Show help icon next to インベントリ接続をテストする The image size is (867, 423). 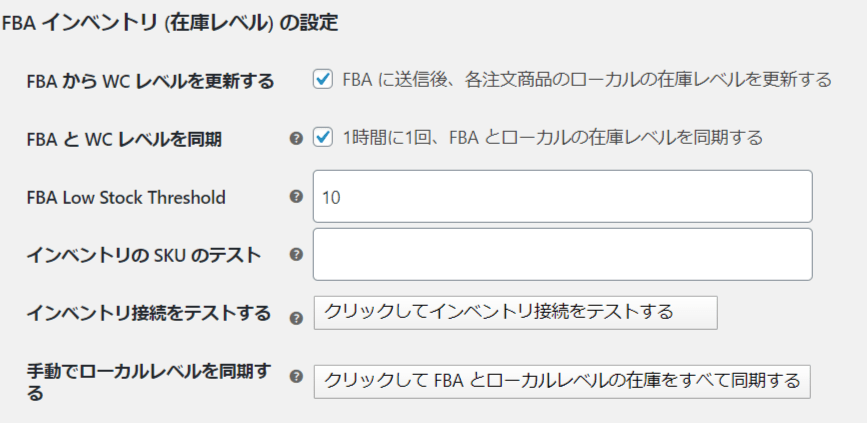pyautogui.click(x=296, y=318)
